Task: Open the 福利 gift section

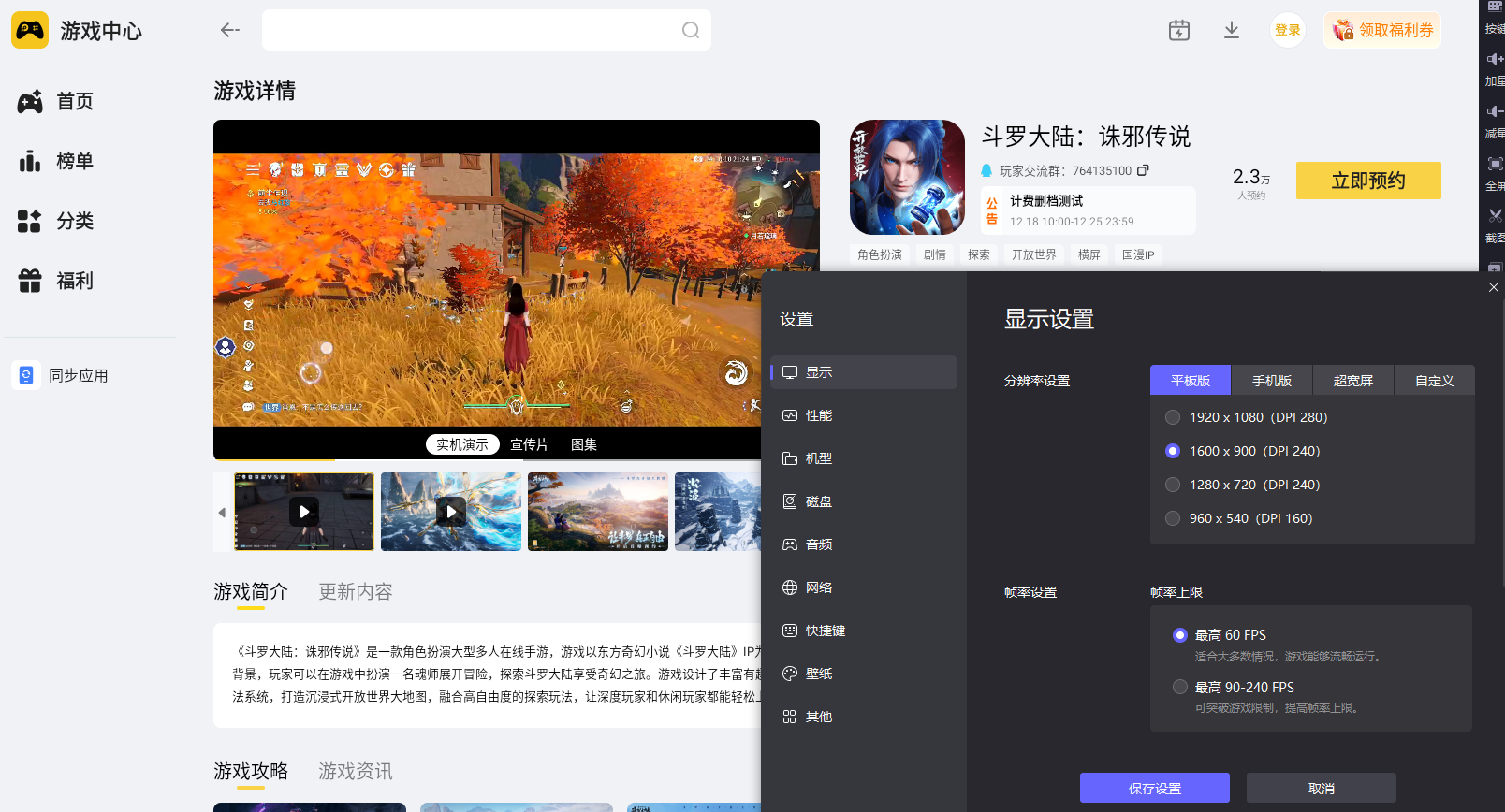Action: (56, 281)
